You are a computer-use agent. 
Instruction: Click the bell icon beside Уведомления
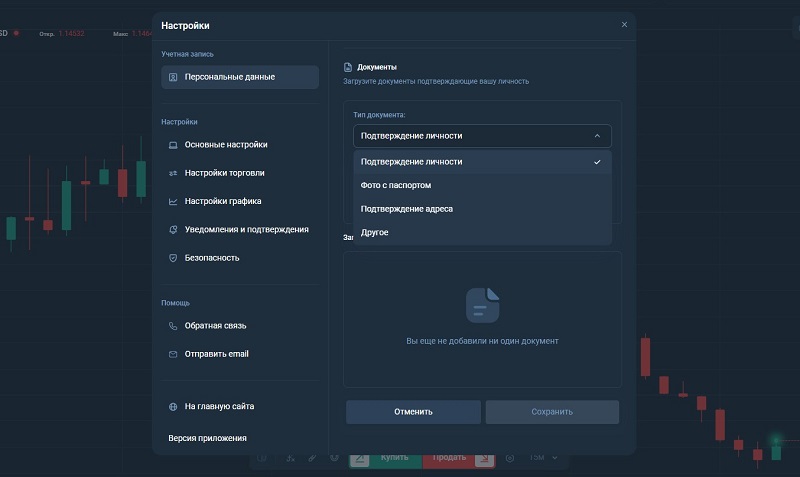[x=173, y=230]
